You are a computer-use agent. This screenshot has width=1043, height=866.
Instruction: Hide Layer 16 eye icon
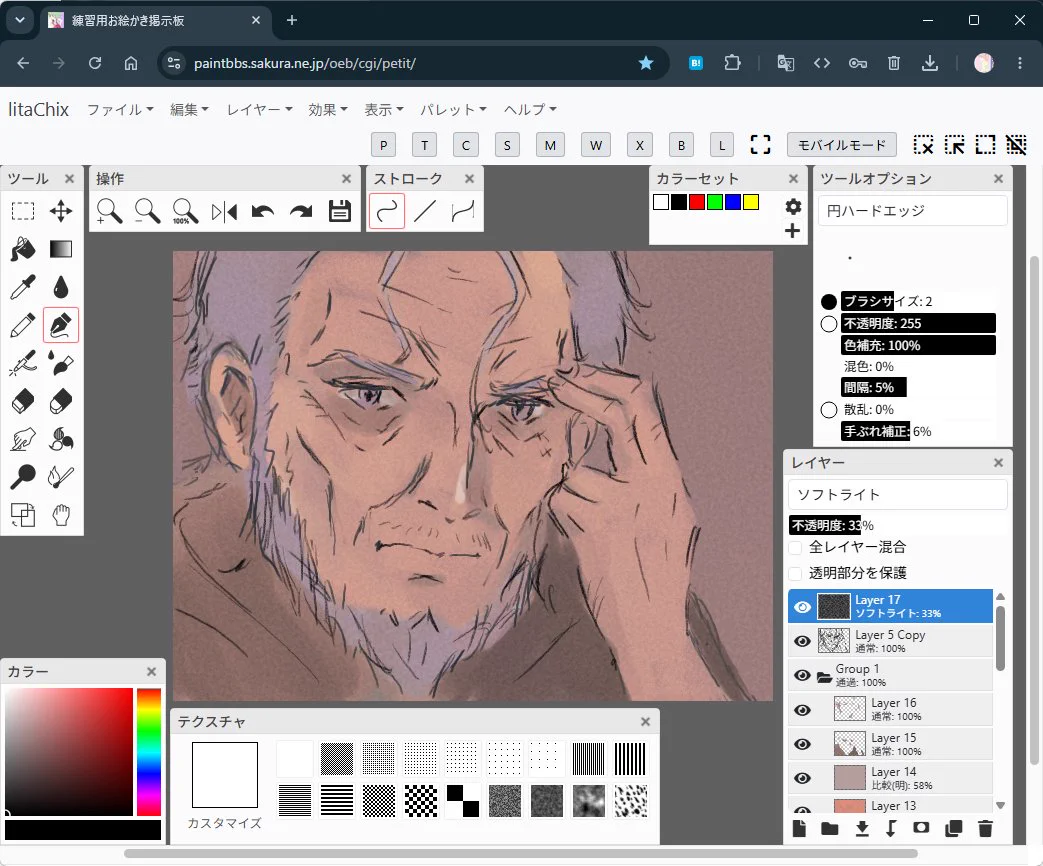(803, 710)
